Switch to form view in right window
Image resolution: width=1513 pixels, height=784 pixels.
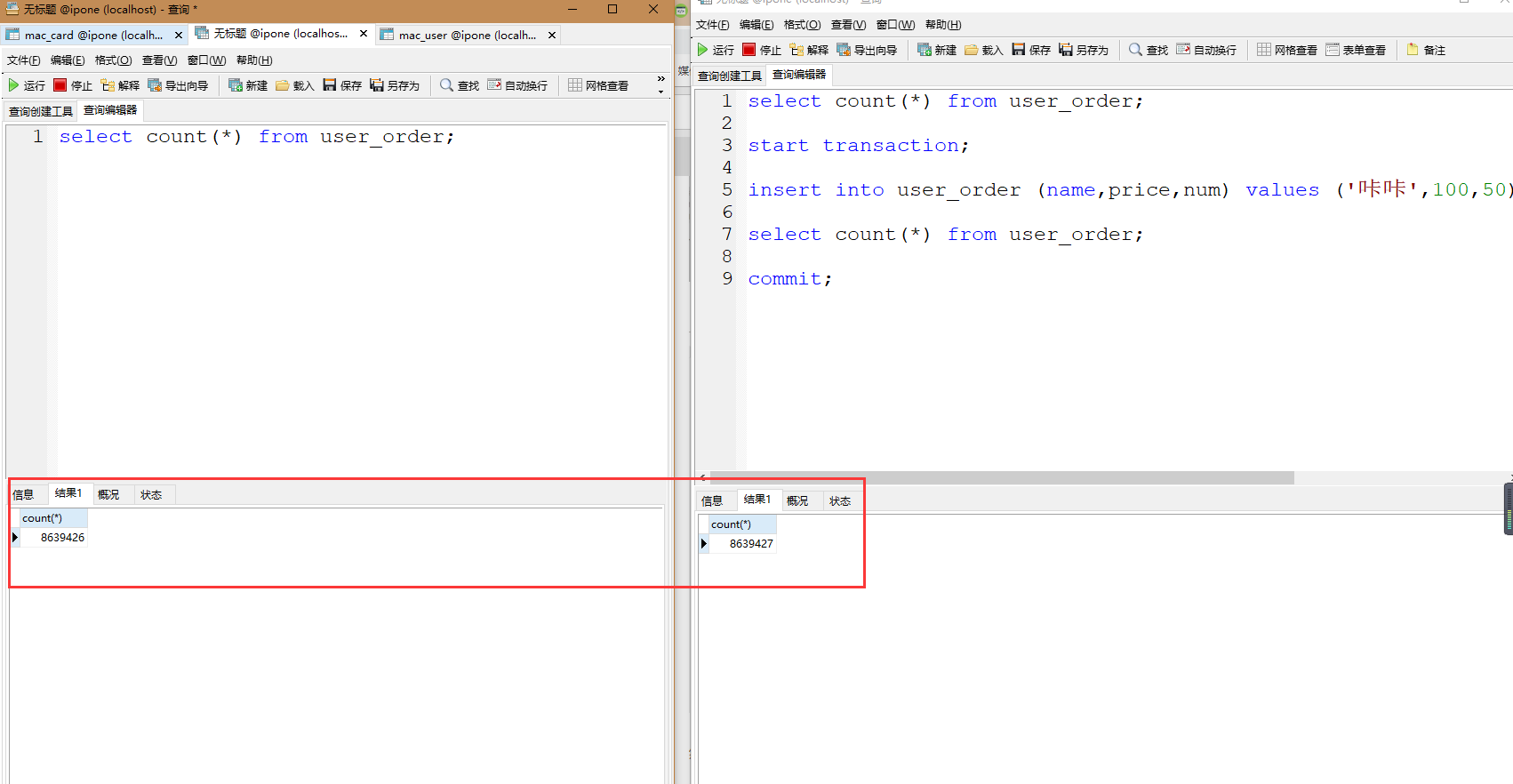coord(1356,50)
